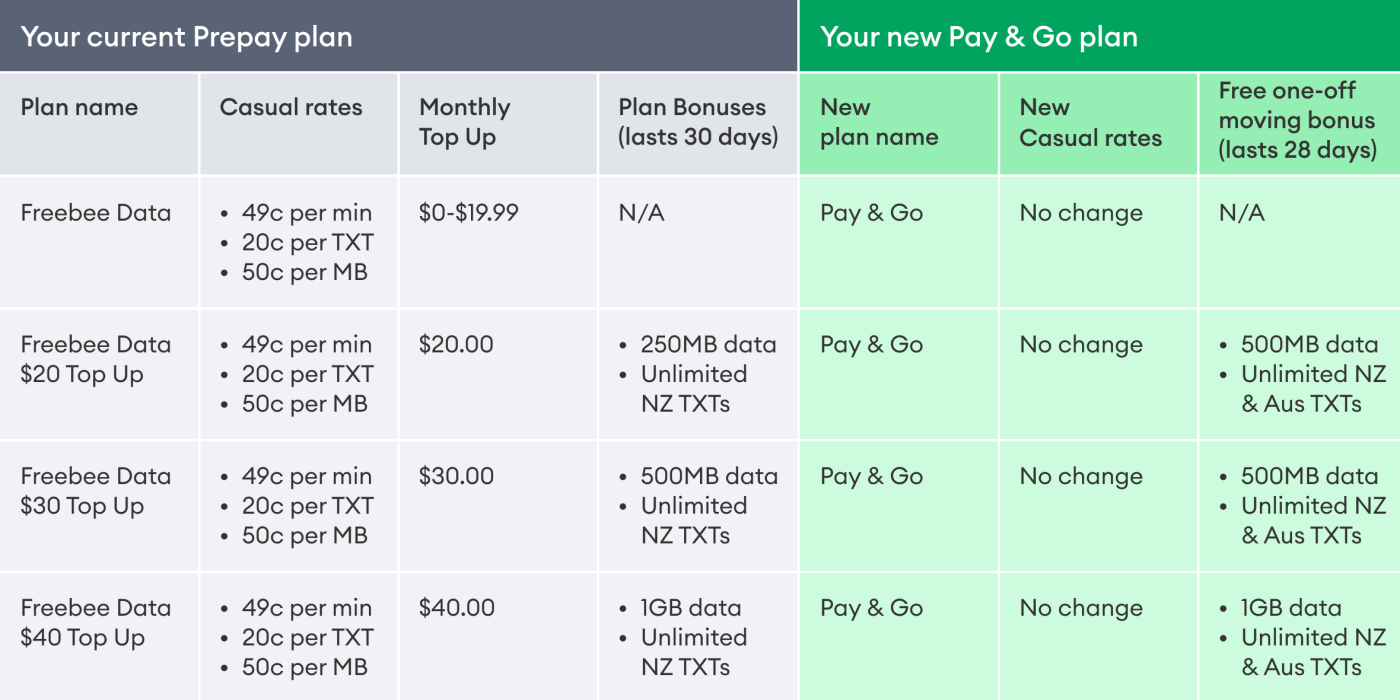Select the 'Freebee Data $40 Top Up' plan
1400x700 pixels.
tap(96, 622)
